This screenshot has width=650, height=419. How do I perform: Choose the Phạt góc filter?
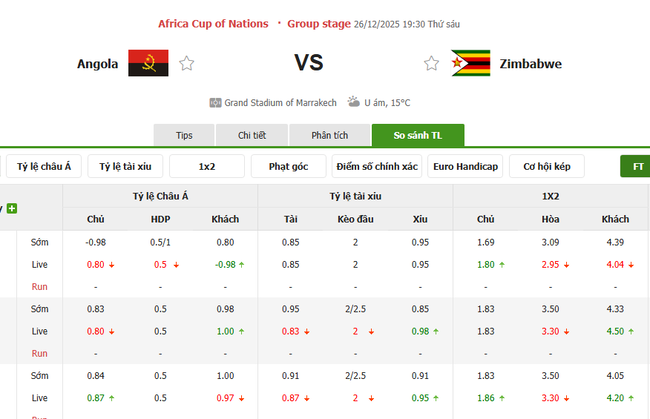[x=288, y=166]
